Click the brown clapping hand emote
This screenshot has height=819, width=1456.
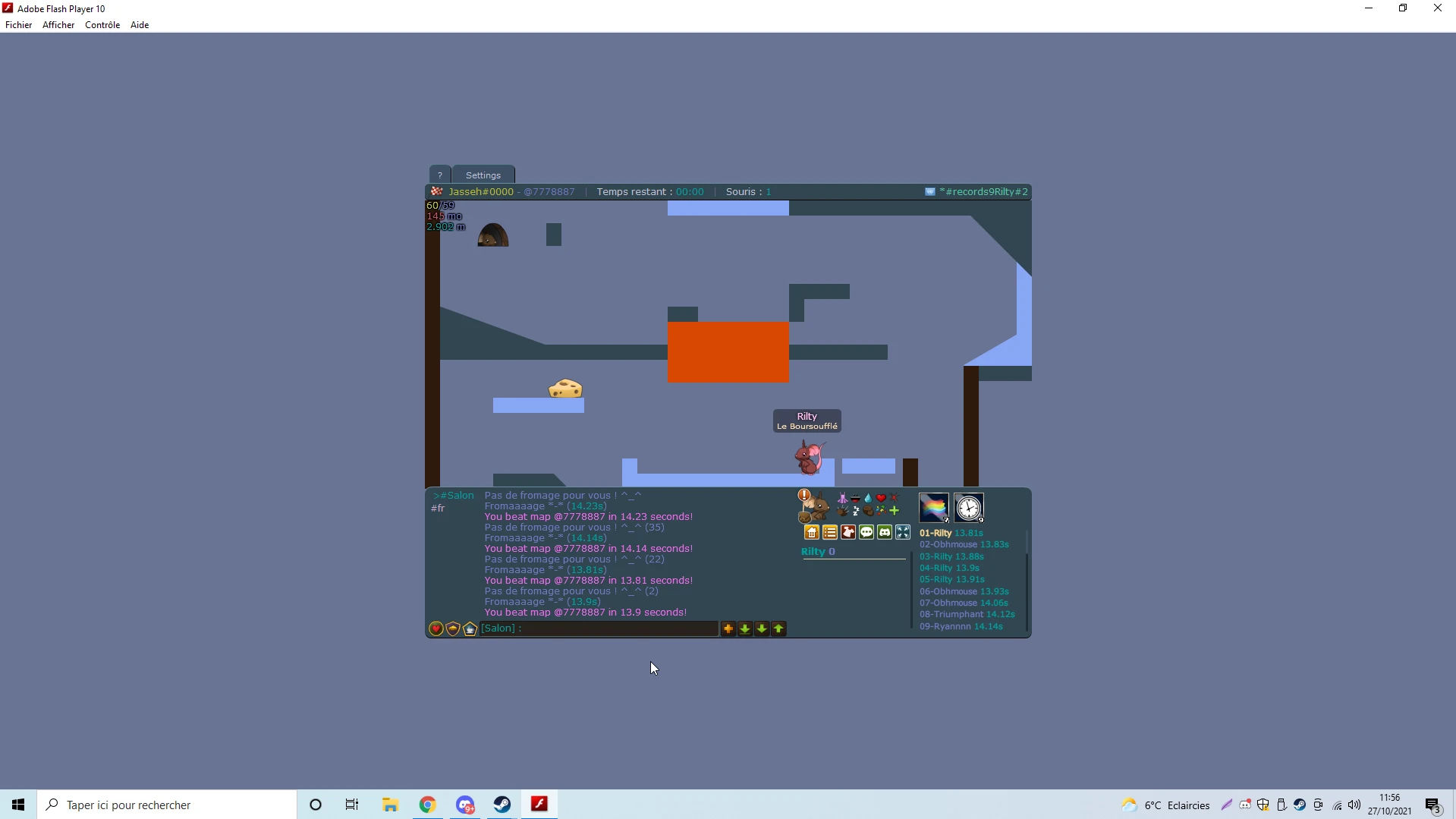coord(842,511)
